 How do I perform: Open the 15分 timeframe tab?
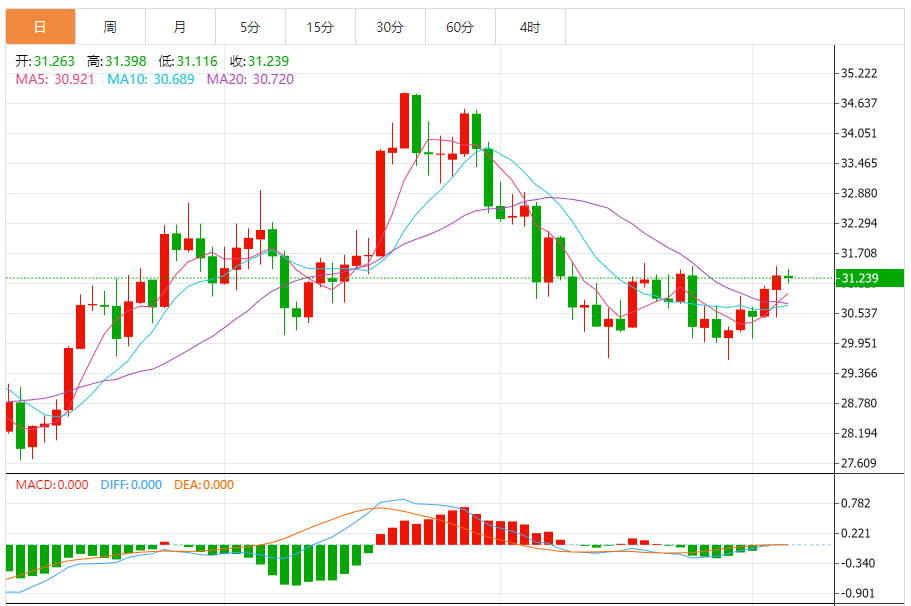[x=320, y=27]
